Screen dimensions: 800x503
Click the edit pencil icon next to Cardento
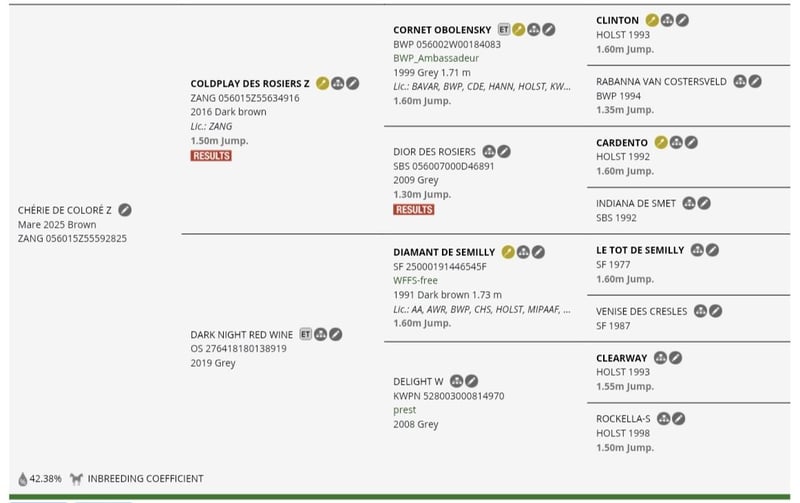[691, 142]
